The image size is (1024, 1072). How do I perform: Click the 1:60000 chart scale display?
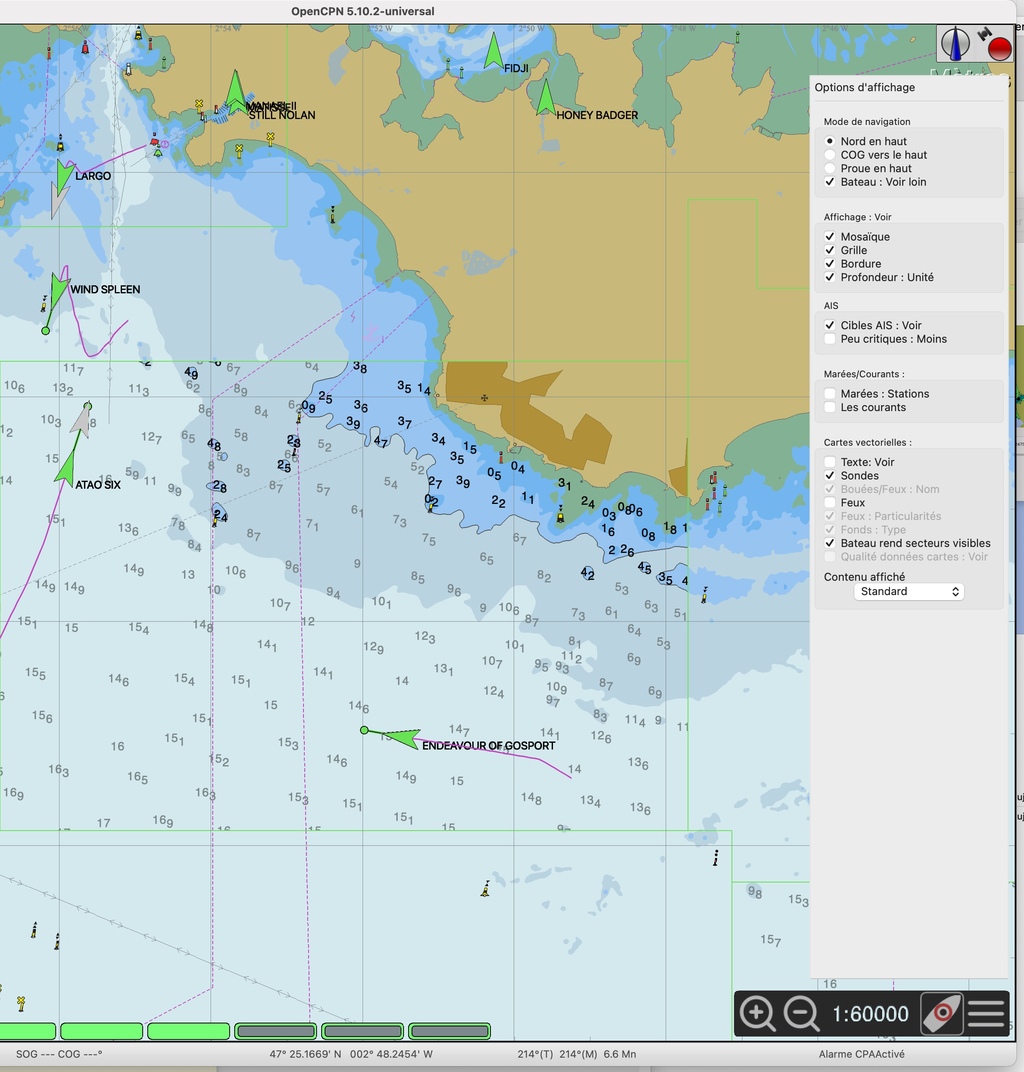coord(870,1014)
